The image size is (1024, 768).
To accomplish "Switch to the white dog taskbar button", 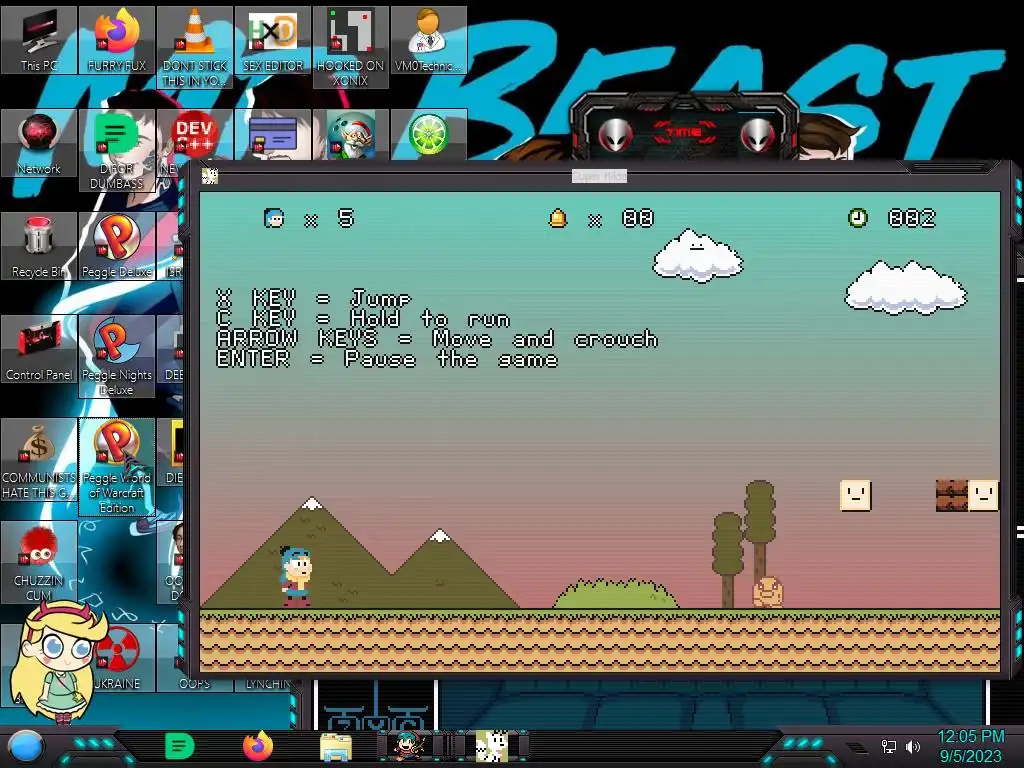I will [x=491, y=746].
